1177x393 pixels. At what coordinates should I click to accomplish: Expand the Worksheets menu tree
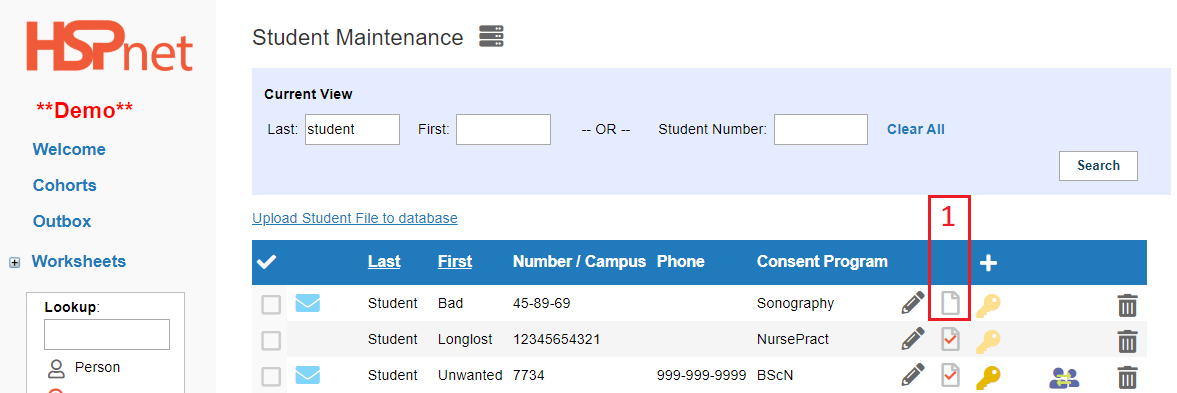14,262
